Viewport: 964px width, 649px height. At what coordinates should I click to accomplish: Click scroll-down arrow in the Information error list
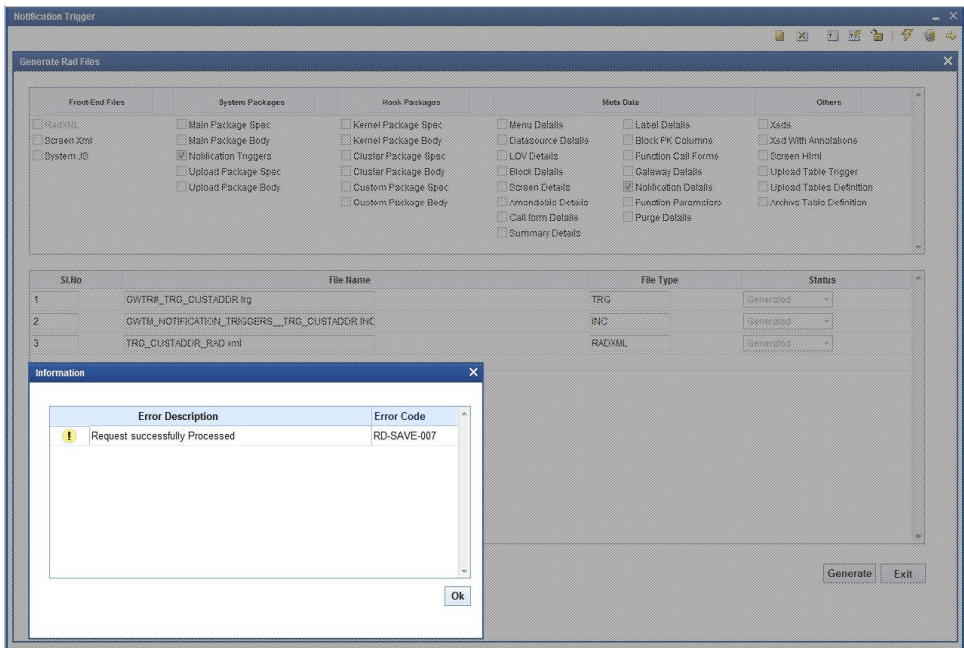[464, 571]
